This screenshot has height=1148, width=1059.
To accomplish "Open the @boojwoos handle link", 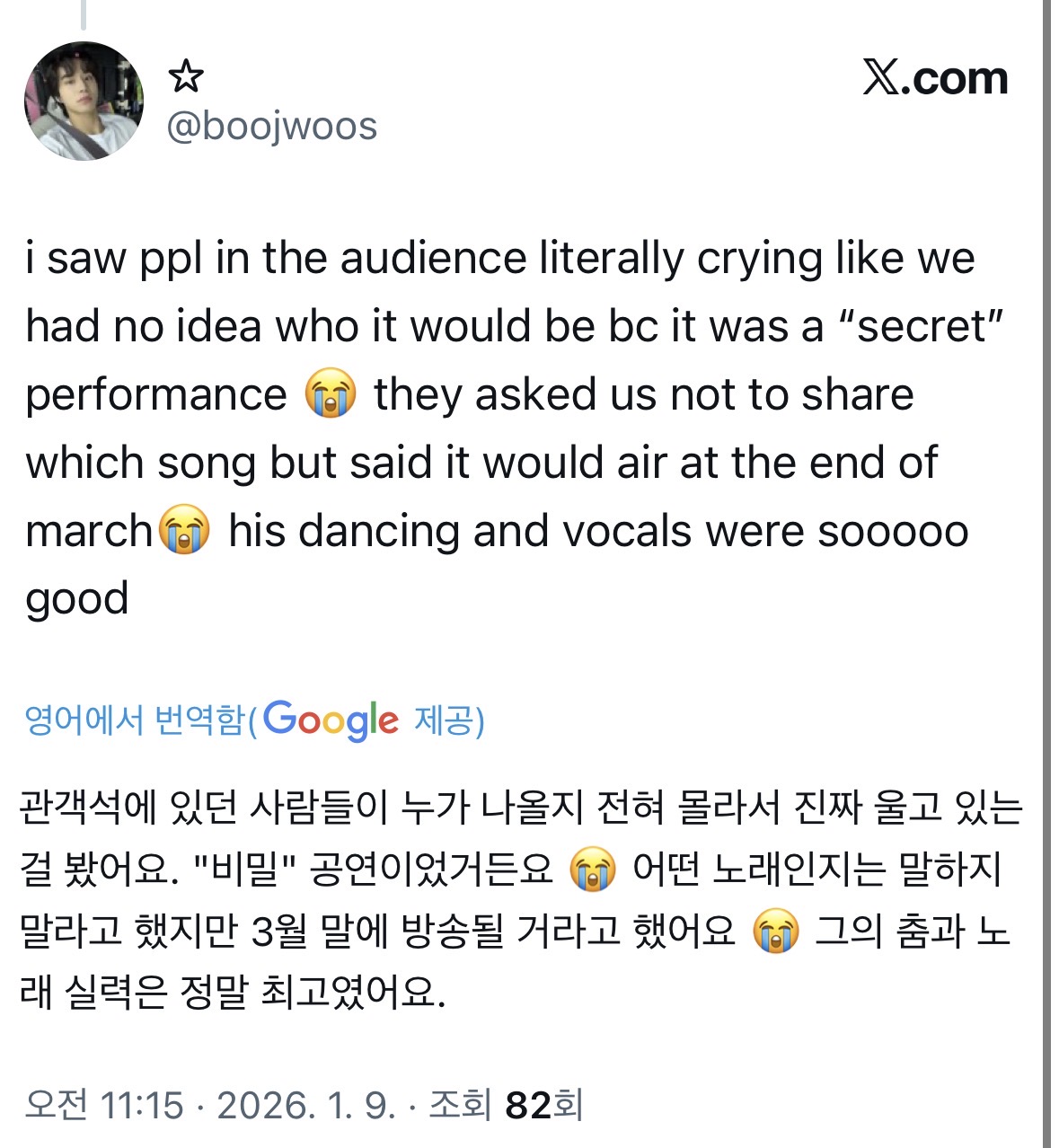I will click(271, 126).
